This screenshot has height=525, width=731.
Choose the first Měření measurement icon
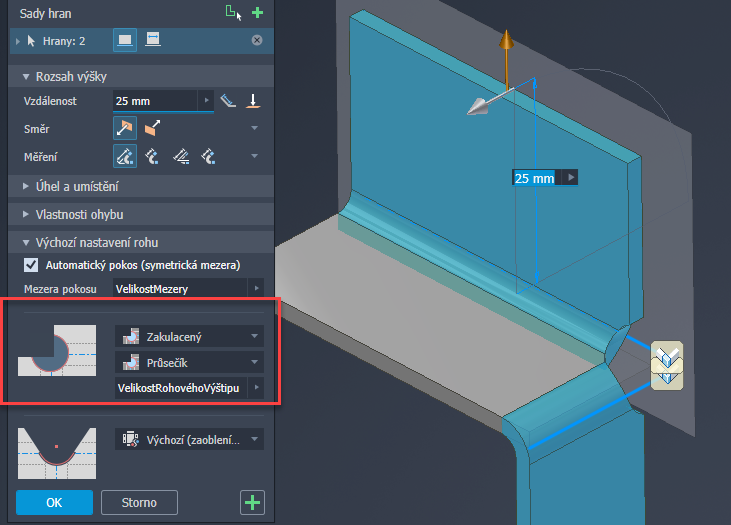pyautogui.click(x=125, y=155)
